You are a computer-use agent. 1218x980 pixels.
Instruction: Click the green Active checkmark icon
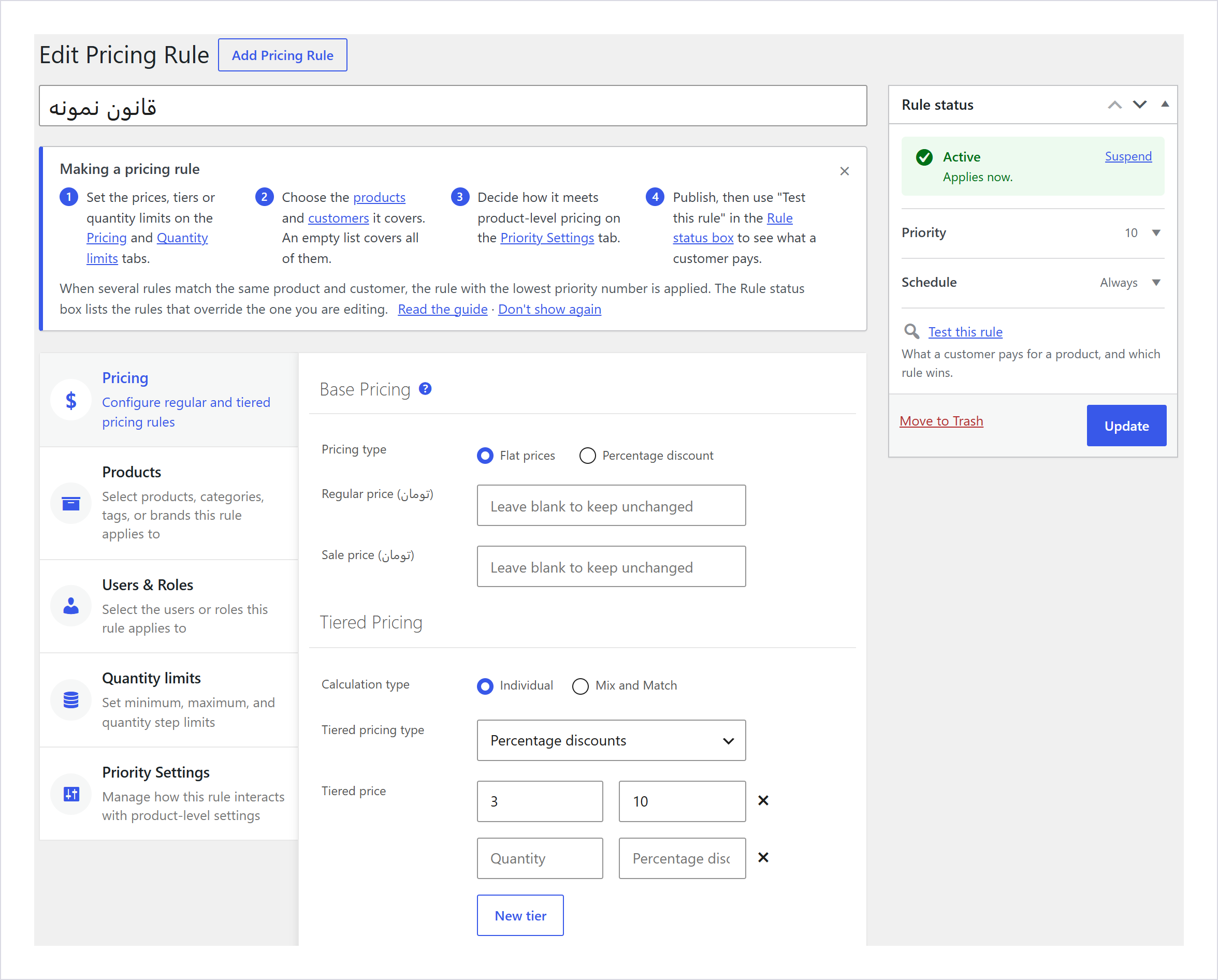(x=924, y=157)
